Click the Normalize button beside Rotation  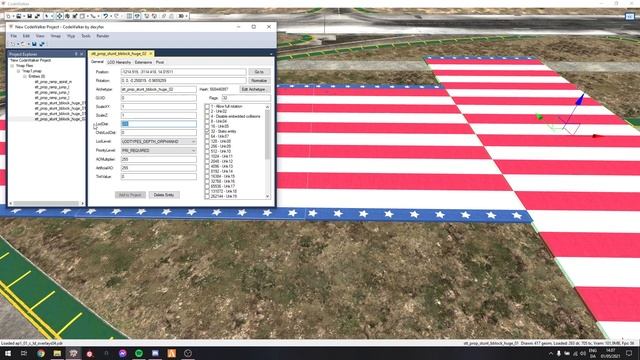[259, 81]
